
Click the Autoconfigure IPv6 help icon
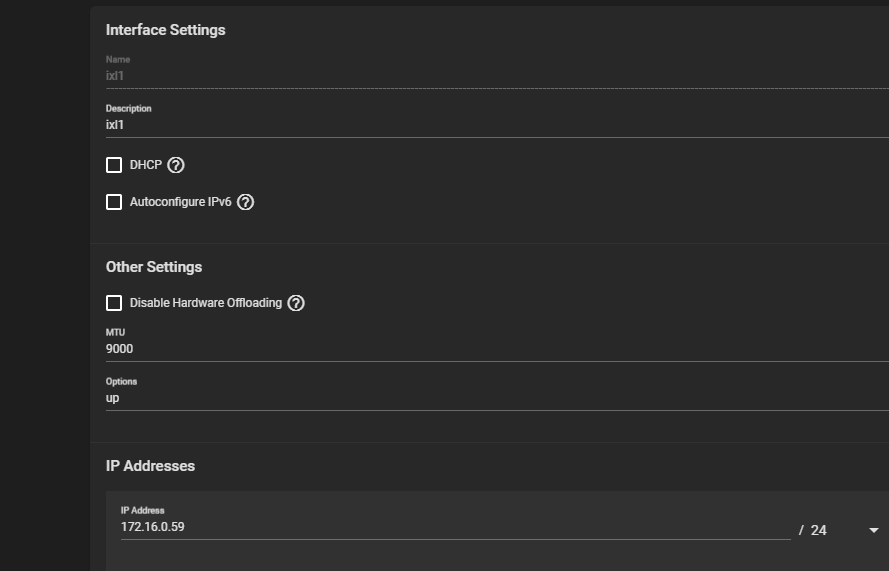point(246,202)
